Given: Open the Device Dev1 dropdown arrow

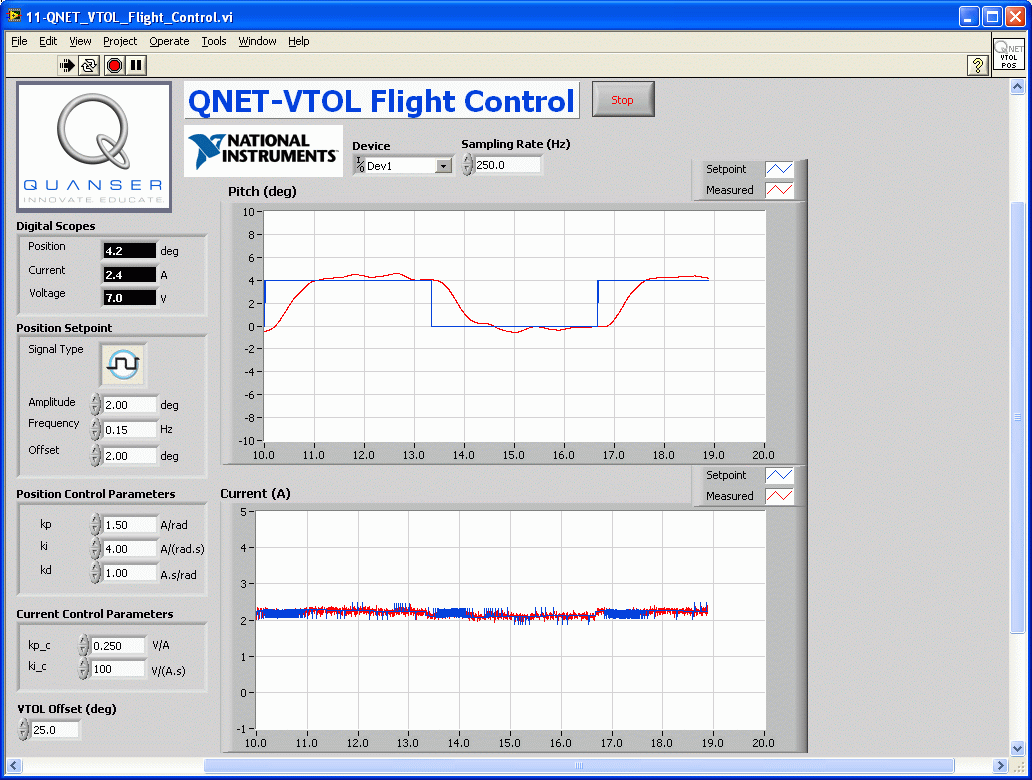Looking at the screenshot, I should [x=444, y=166].
